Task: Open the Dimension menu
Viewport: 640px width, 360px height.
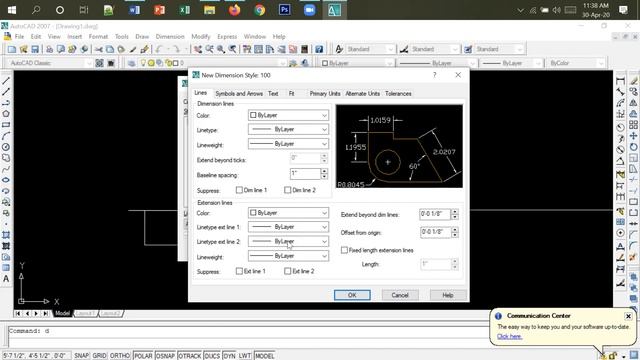Action: click(x=170, y=37)
